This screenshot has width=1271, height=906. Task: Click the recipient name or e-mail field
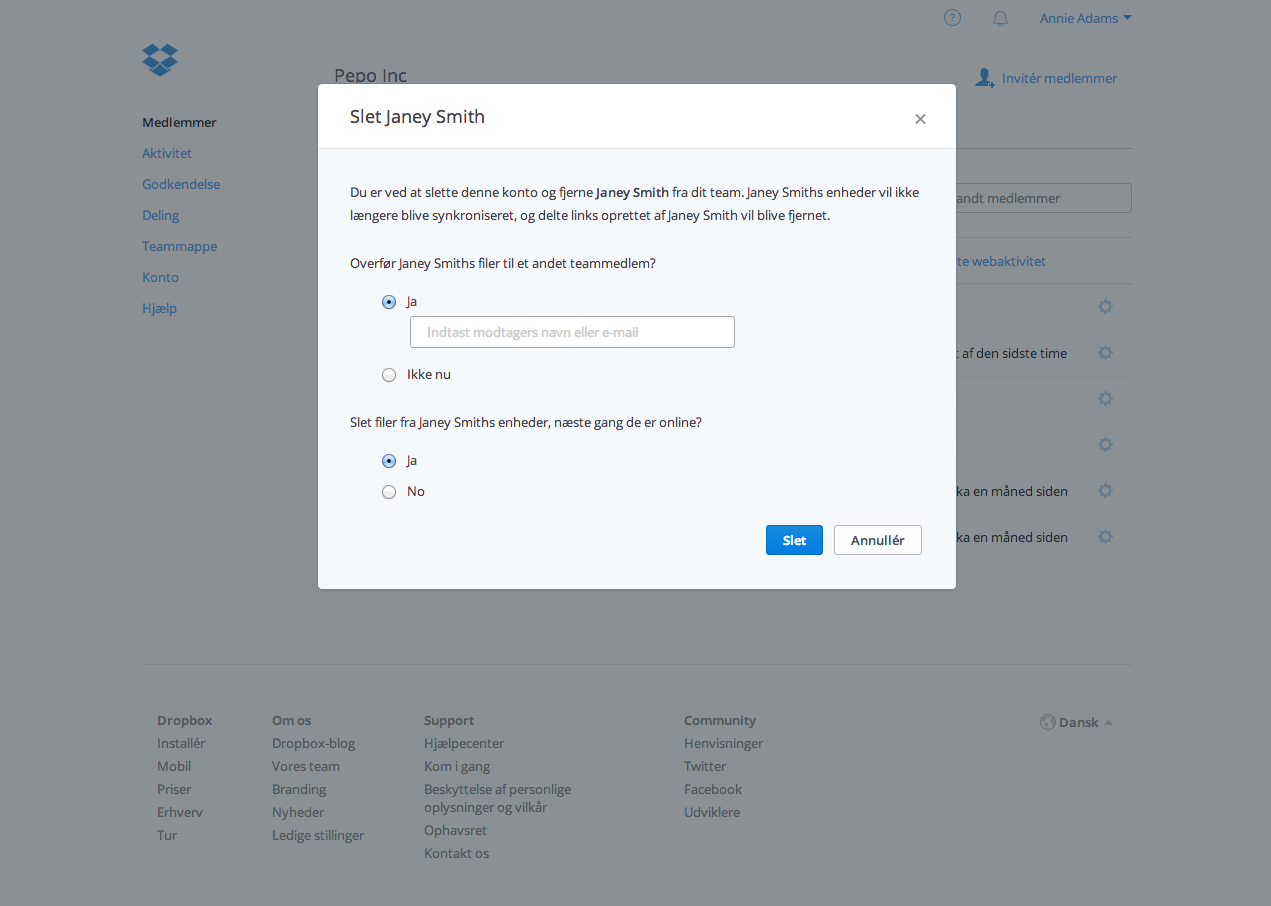(572, 332)
